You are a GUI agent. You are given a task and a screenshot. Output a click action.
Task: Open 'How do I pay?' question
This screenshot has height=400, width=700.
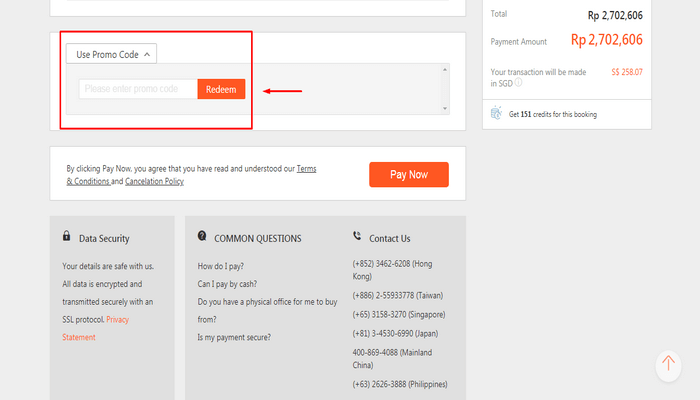click(x=221, y=266)
